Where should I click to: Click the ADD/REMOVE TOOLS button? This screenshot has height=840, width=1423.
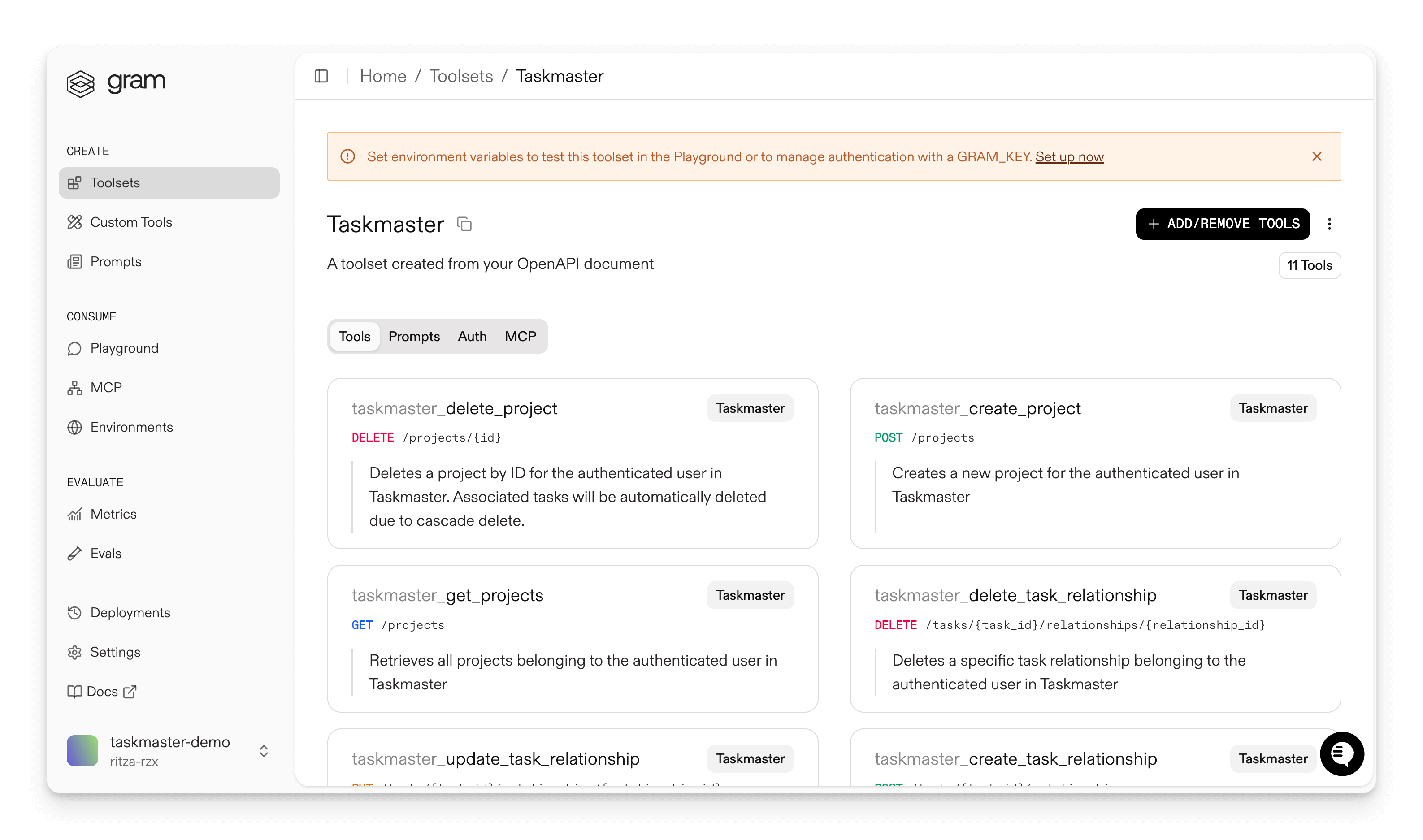(x=1223, y=224)
